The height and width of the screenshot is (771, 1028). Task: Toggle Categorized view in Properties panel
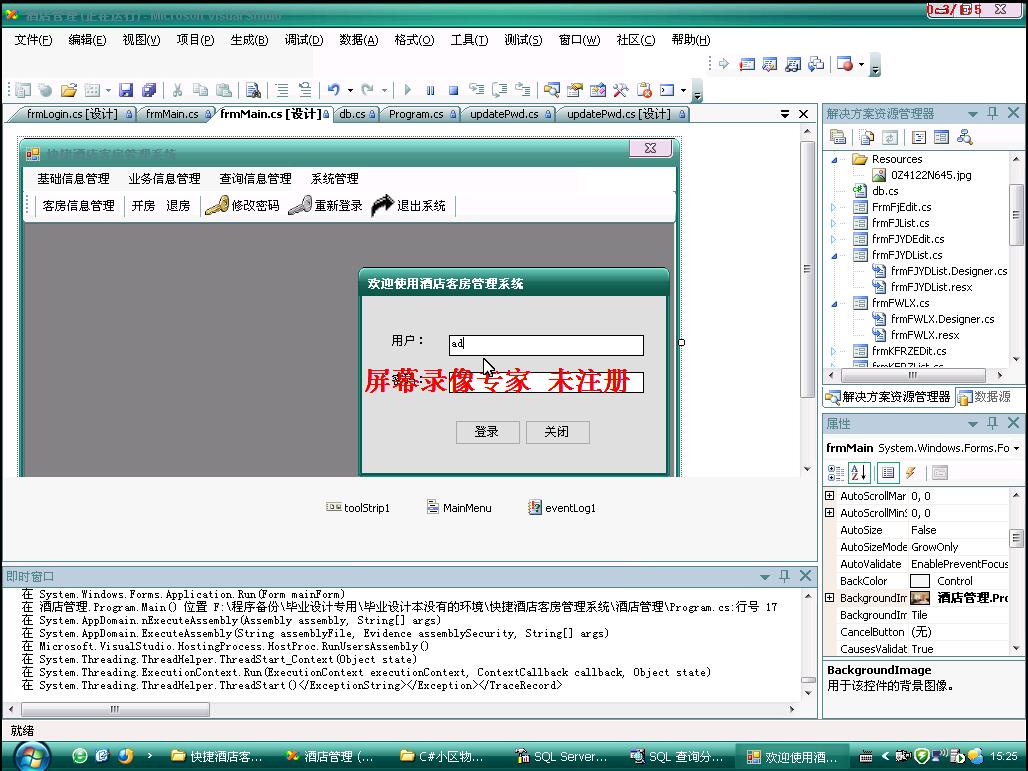click(836, 472)
